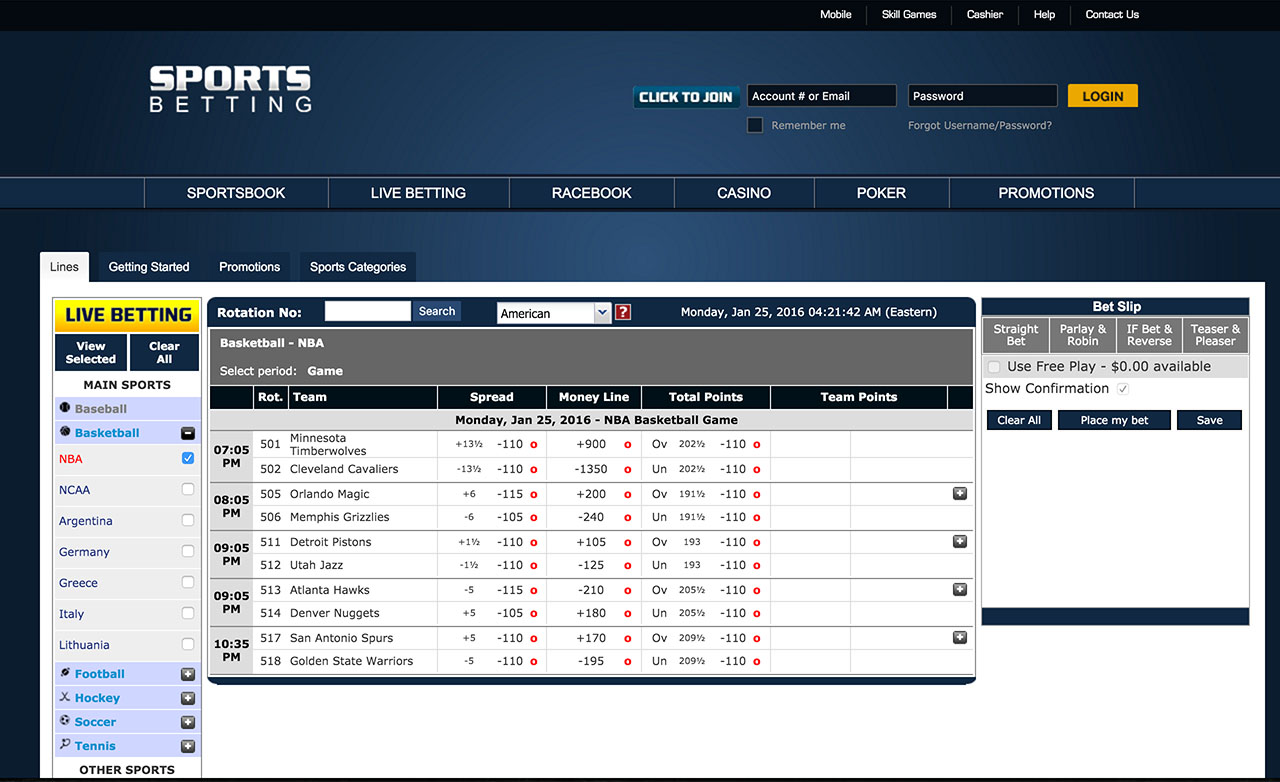Select Denver Nuggets +180 money line radio
The height and width of the screenshot is (782, 1280).
click(x=628, y=614)
